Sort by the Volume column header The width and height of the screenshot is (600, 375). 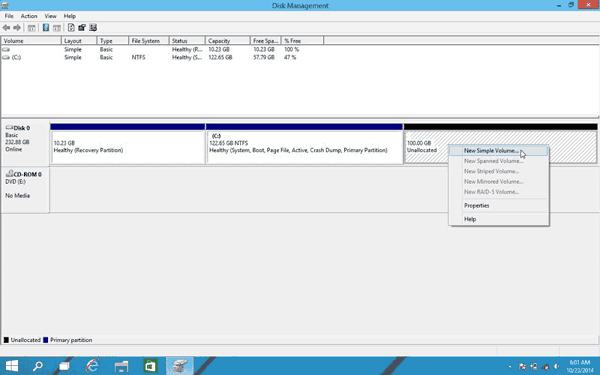click(x=31, y=41)
